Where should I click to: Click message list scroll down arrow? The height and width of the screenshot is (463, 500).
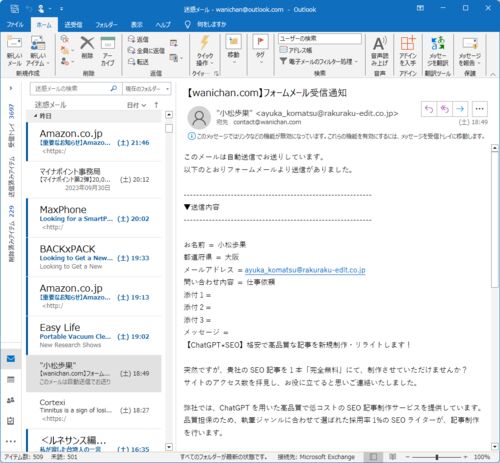click(169, 447)
